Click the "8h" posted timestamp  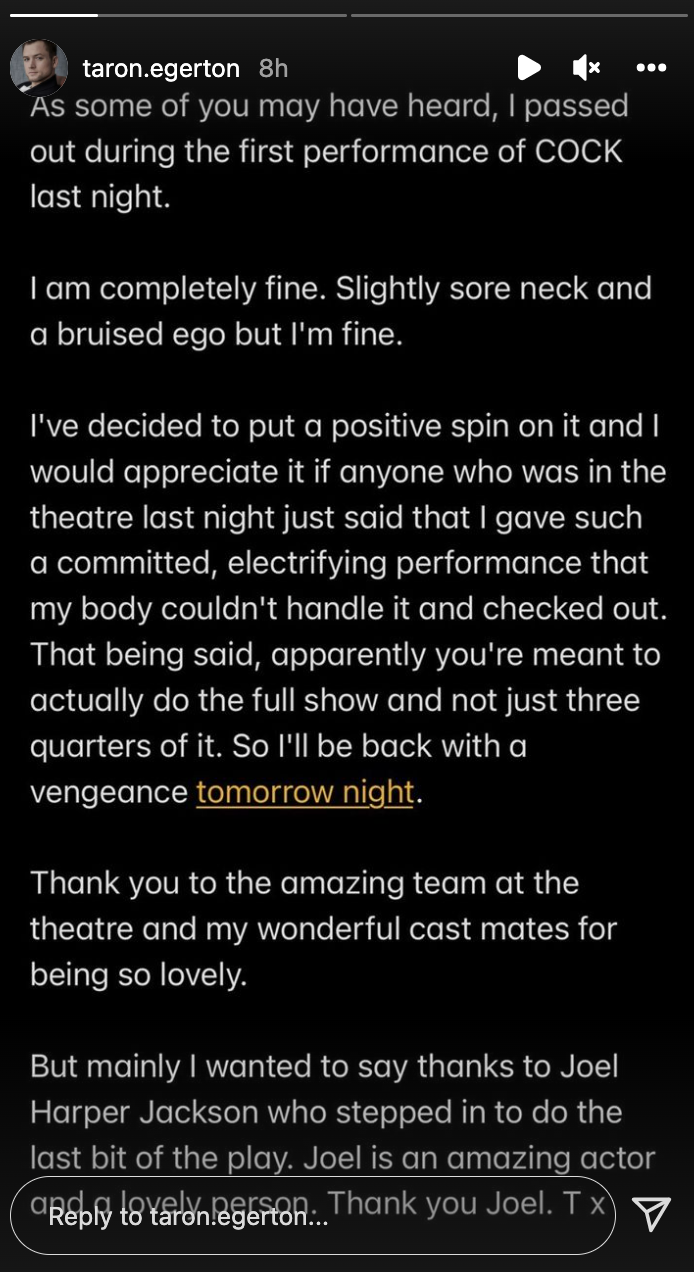(x=273, y=68)
